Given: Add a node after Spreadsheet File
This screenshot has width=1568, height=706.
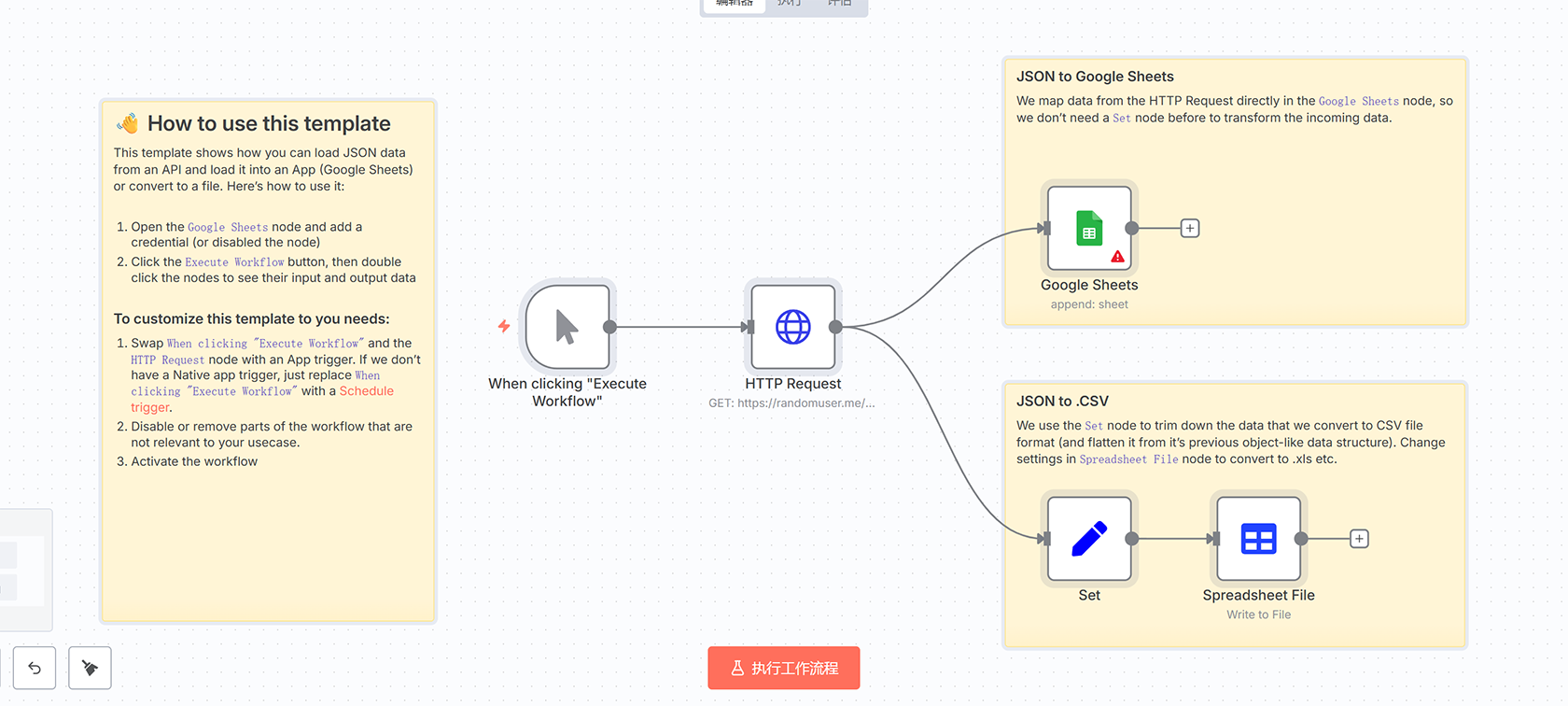Looking at the screenshot, I should click(x=1359, y=539).
